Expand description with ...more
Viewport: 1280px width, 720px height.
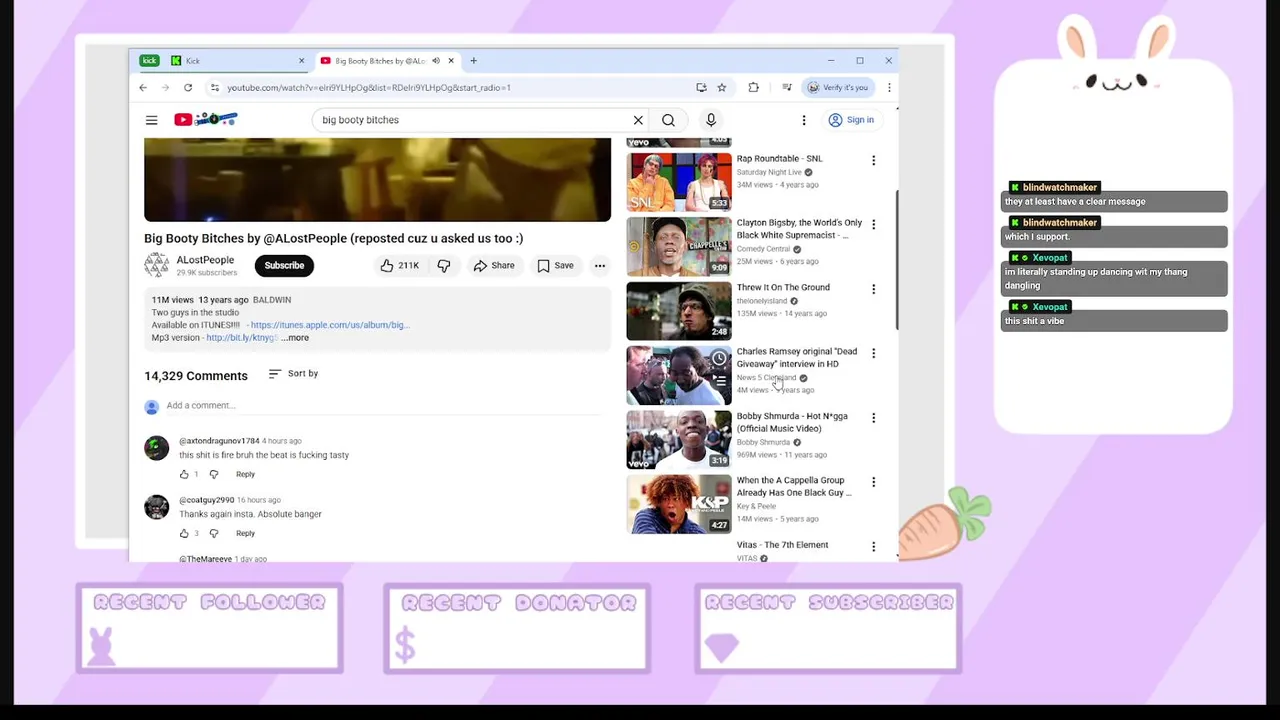[x=295, y=338]
